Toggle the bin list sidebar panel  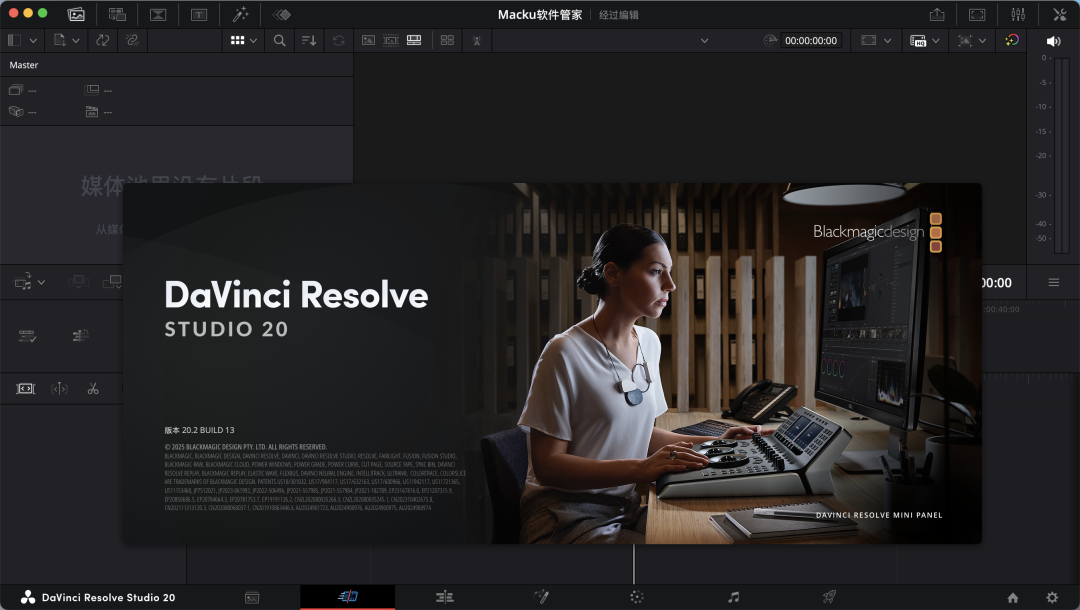[14, 41]
